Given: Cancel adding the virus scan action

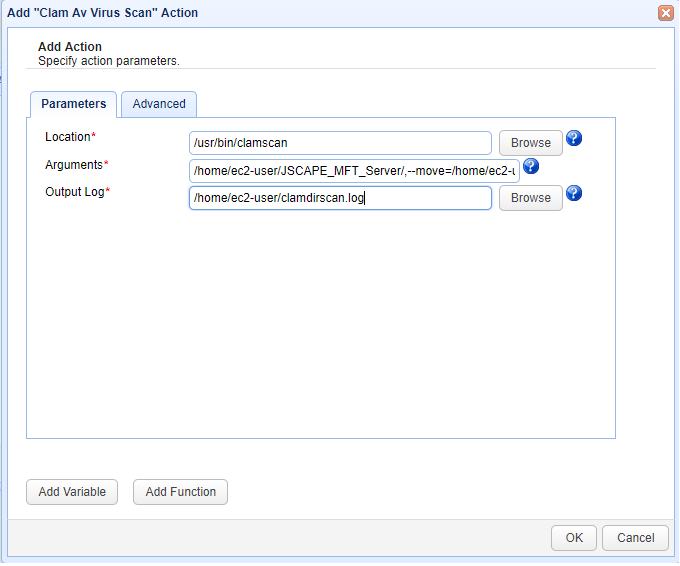Looking at the screenshot, I should (635, 538).
